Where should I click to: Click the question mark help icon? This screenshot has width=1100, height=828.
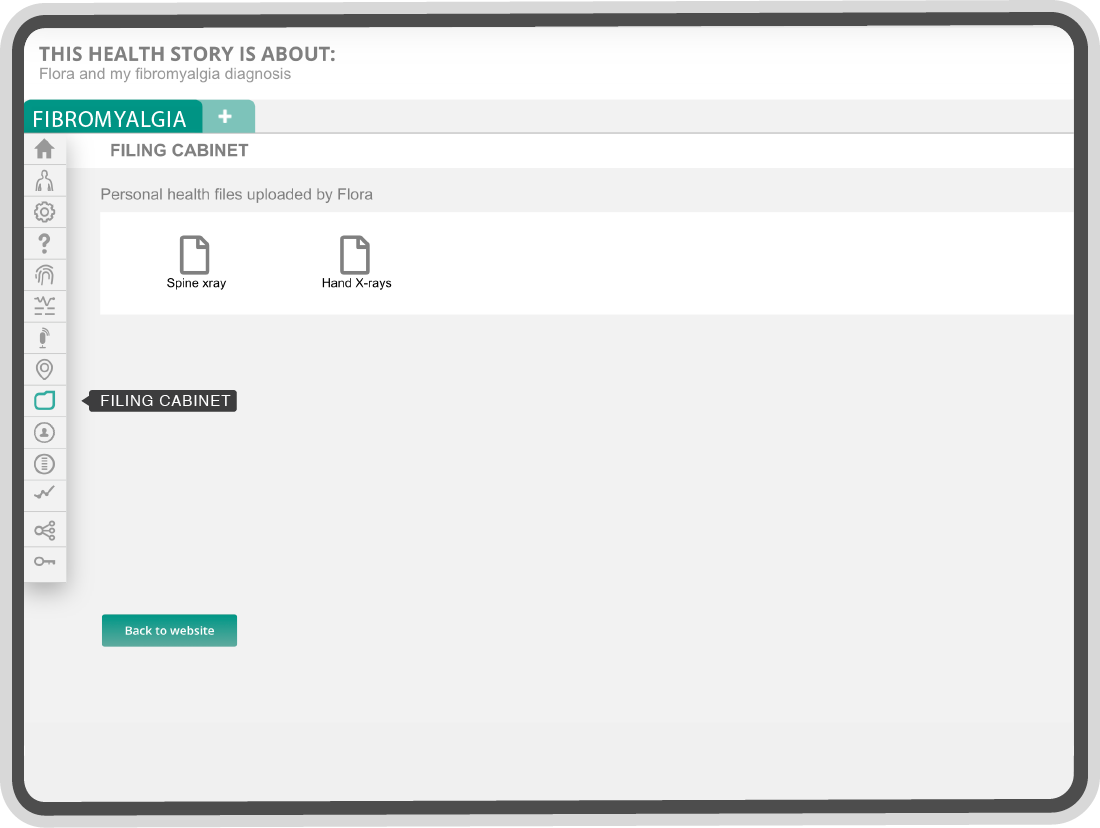coord(44,243)
